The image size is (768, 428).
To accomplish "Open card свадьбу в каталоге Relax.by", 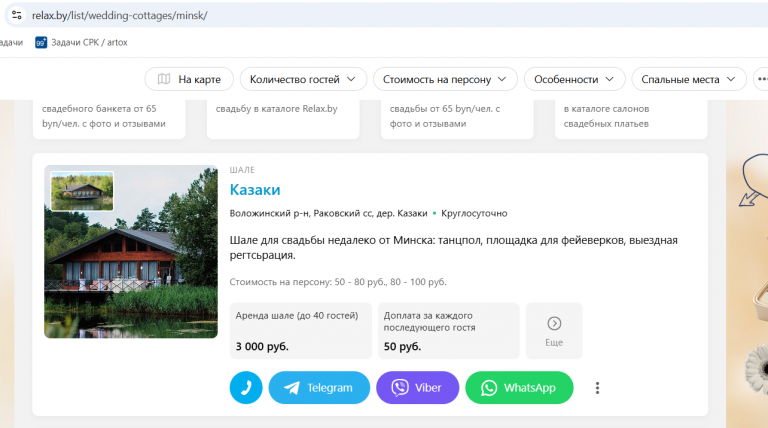I will tap(283, 119).
